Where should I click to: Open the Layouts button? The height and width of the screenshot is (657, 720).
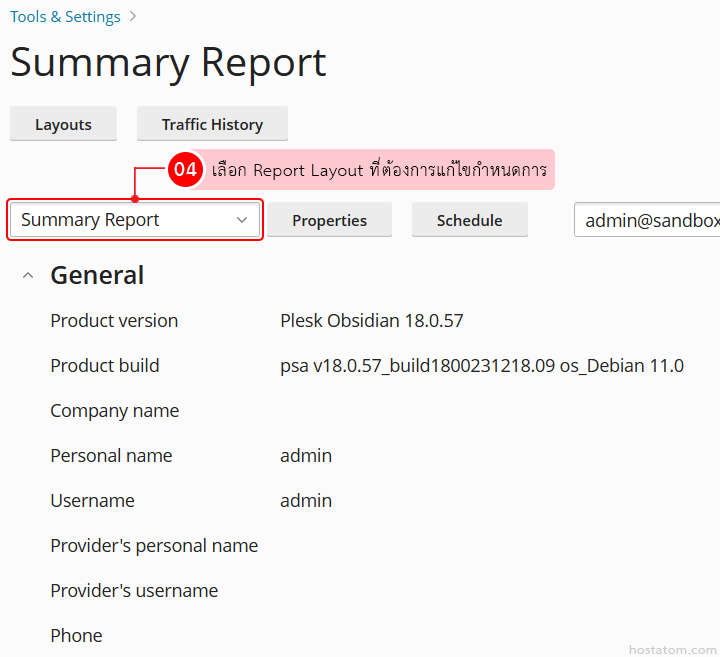(63, 125)
